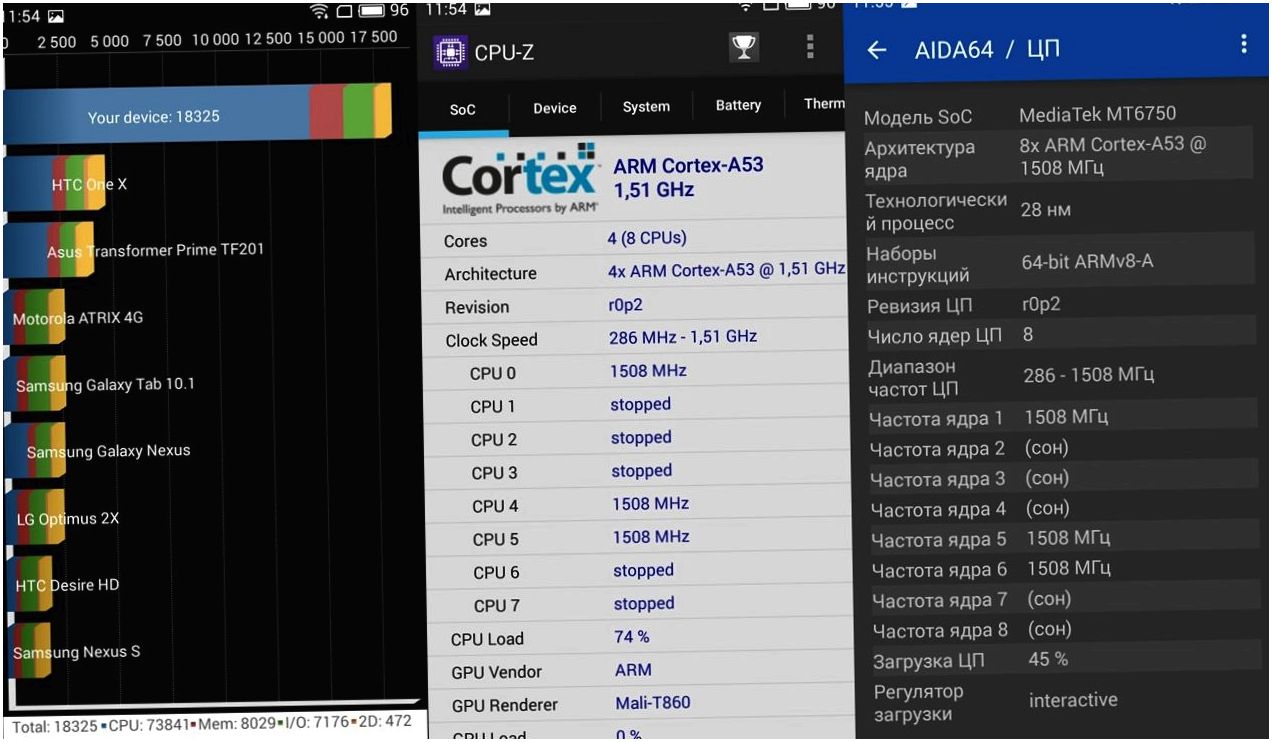Open the CPU-Z overflow menu
This screenshot has height=742, width=1272.
[810, 47]
